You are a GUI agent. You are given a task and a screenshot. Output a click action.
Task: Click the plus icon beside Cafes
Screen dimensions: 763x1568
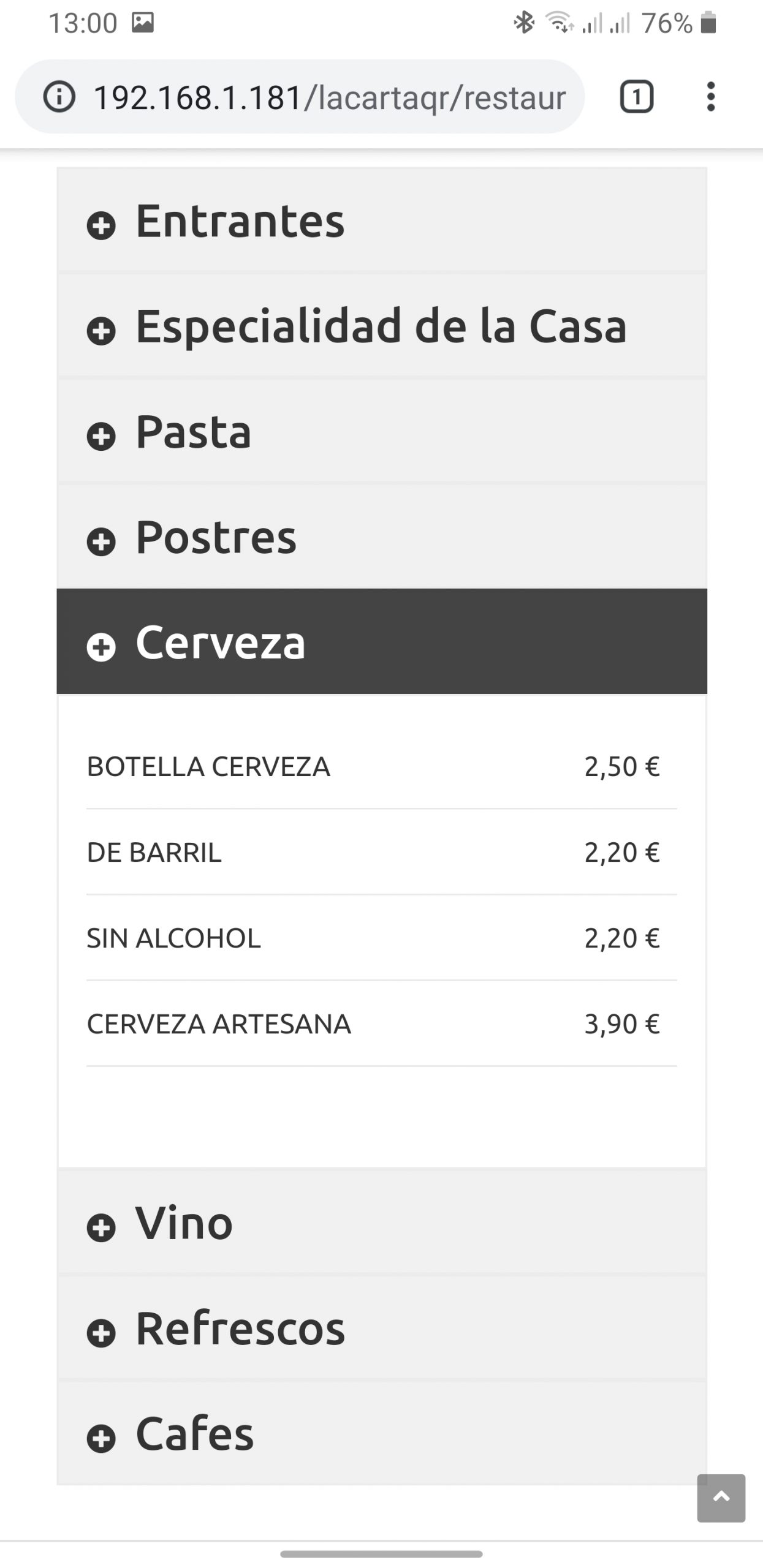click(x=101, y=1439)
